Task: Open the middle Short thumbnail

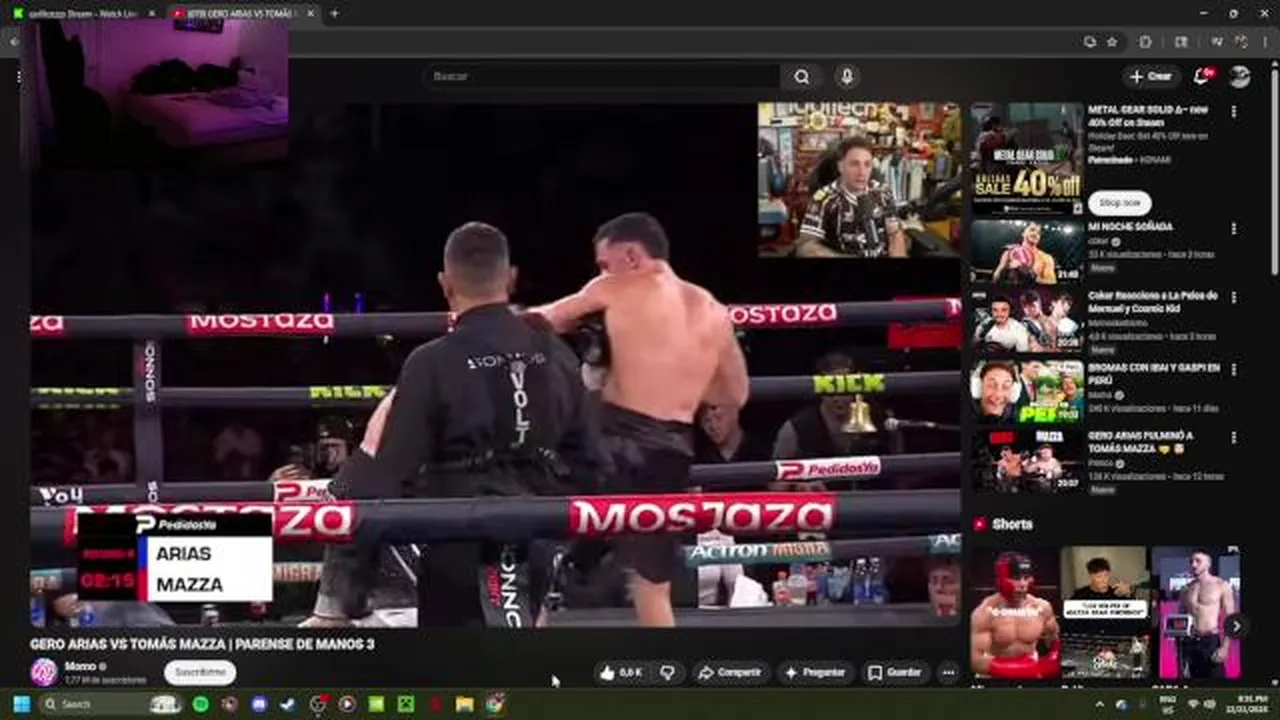Action: [x=1104, y=613]
